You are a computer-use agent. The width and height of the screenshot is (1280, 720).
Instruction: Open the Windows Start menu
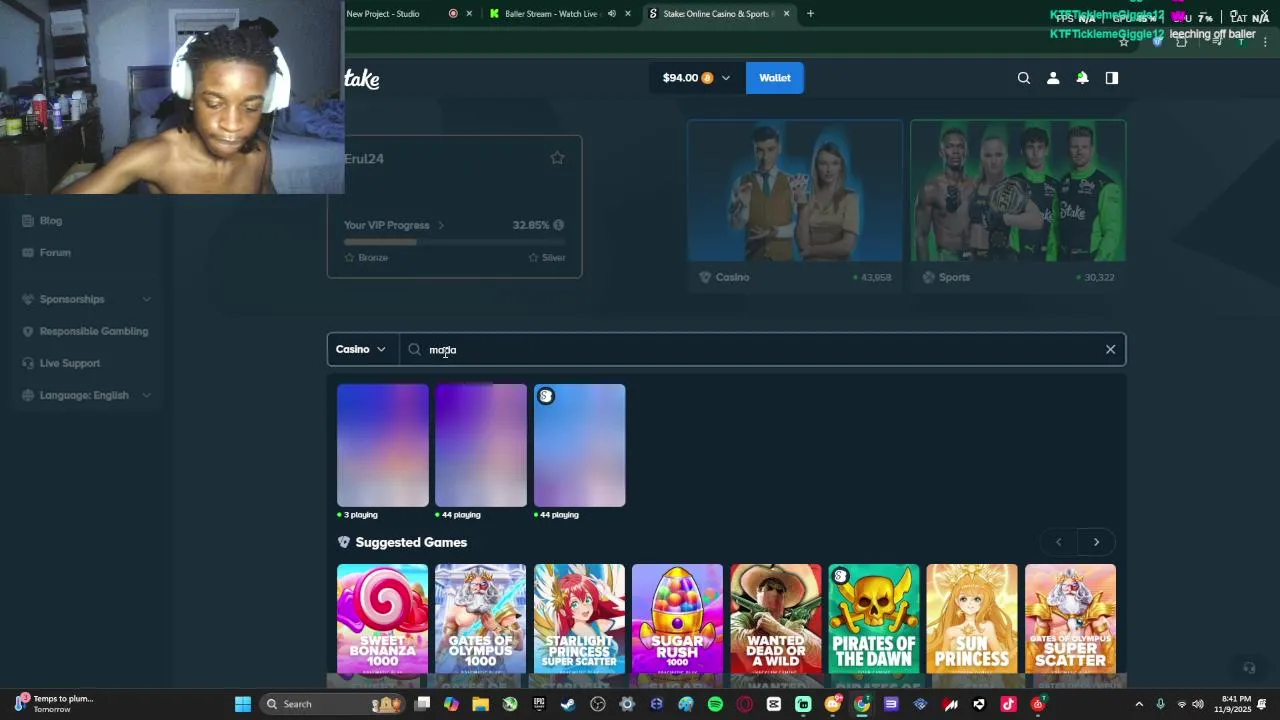[x=242, y=704]
